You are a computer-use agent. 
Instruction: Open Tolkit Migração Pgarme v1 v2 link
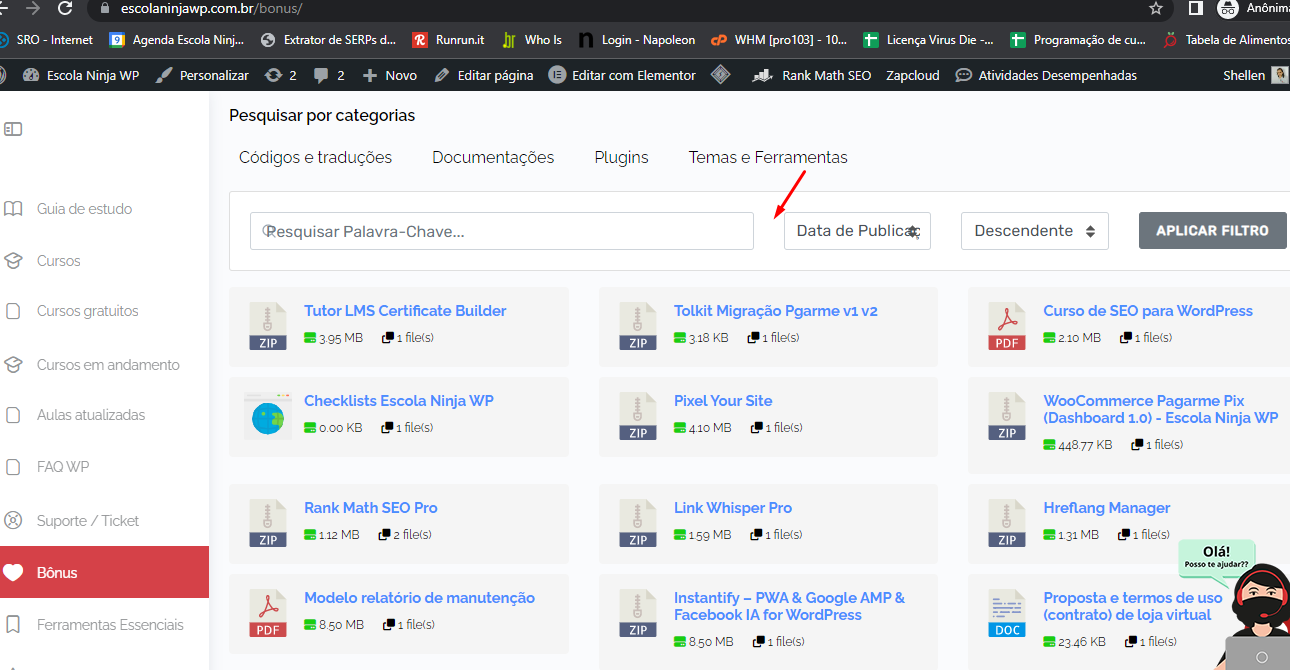775,311
